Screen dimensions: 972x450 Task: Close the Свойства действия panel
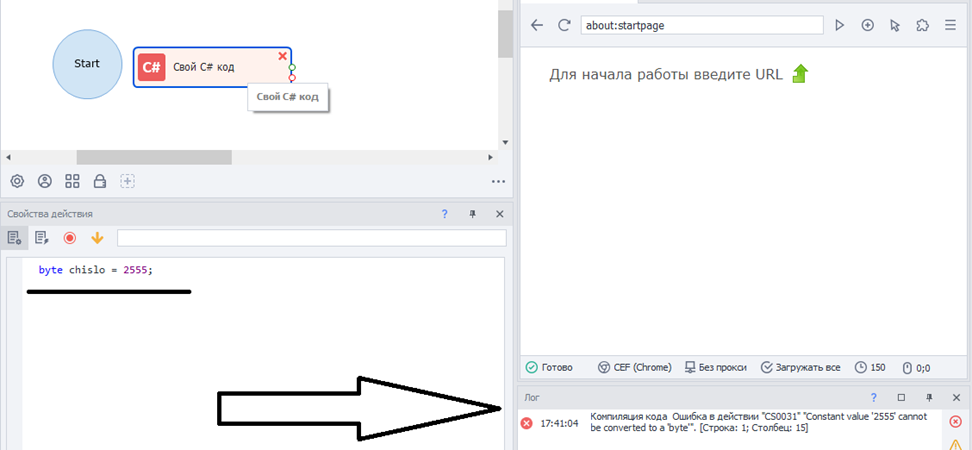[x=500, y=214]
